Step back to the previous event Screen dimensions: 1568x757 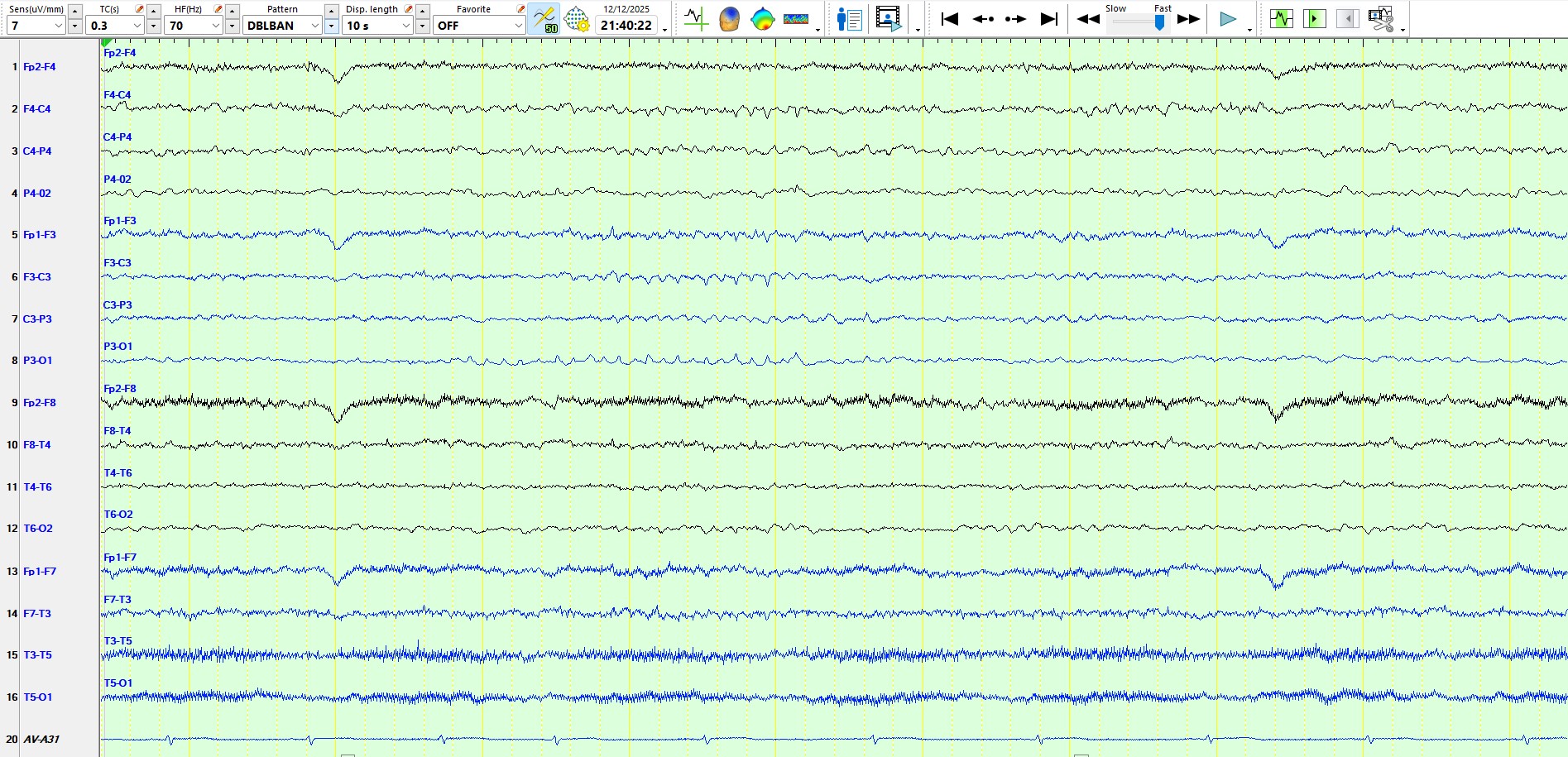[983, 19]
